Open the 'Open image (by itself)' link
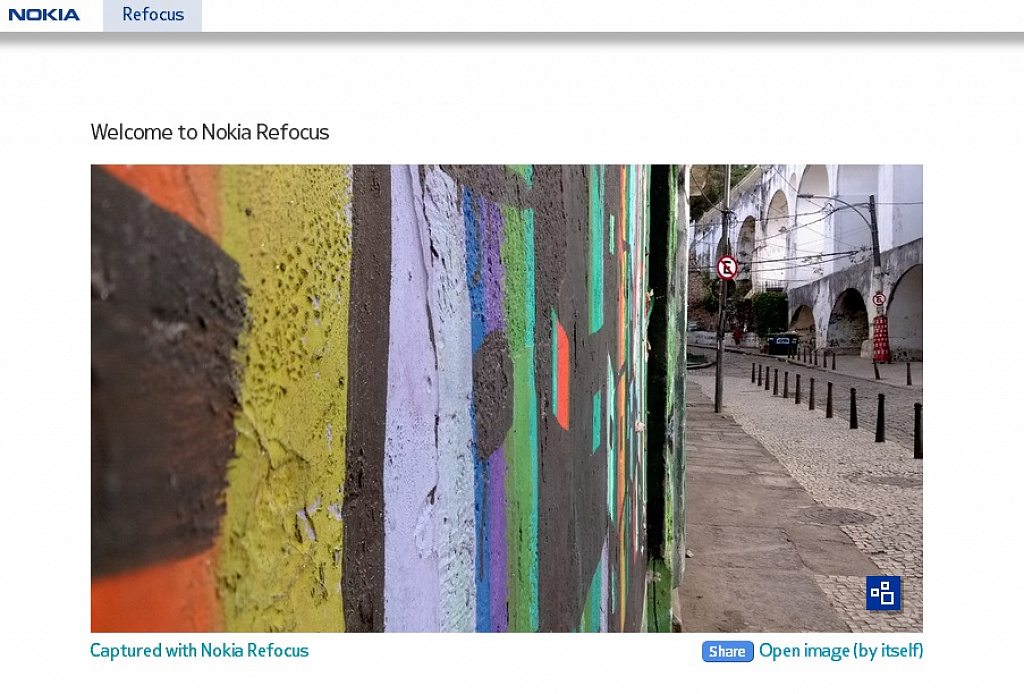Viewport: 1024px width, 694px height. 841,651
